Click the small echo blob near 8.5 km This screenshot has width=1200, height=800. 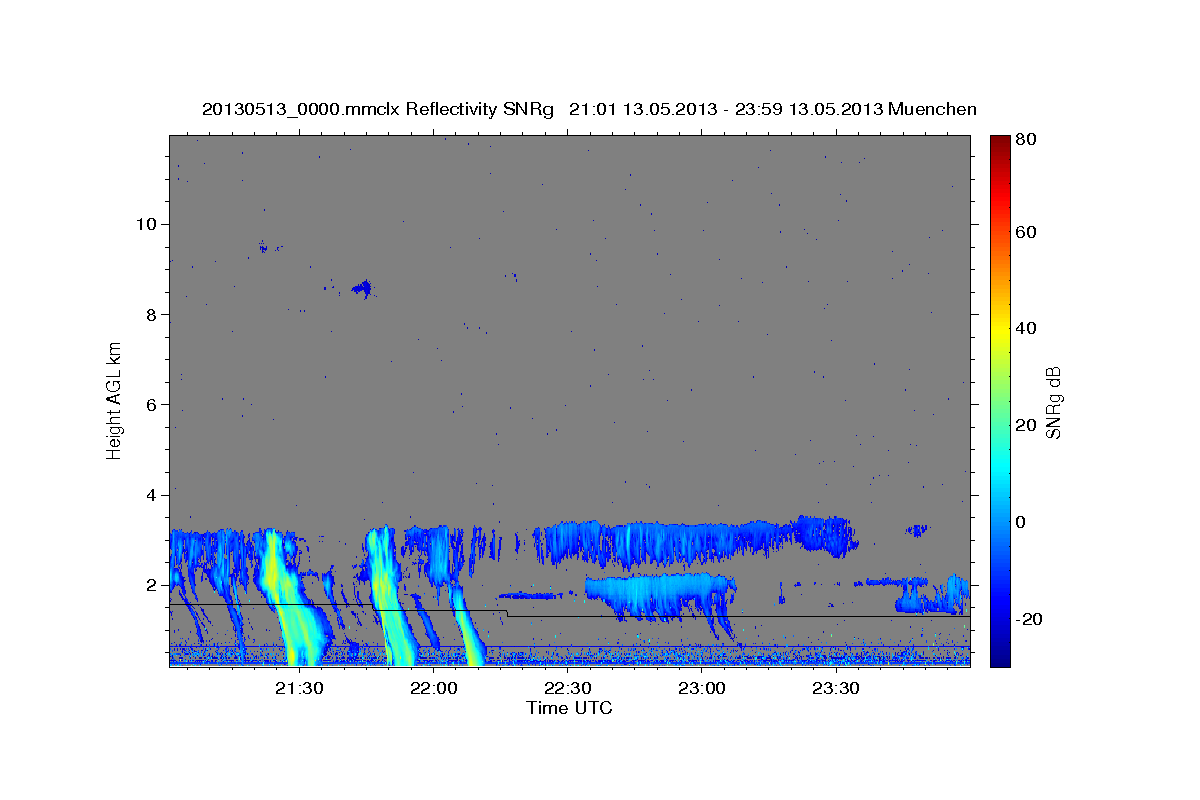click(x=362, y=289)
